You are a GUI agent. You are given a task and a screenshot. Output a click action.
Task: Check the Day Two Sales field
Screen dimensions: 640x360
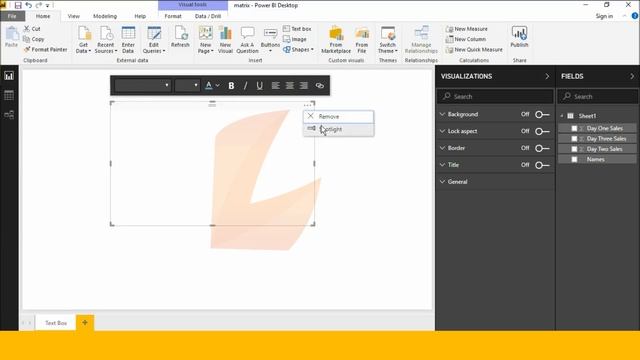(574, 149)
